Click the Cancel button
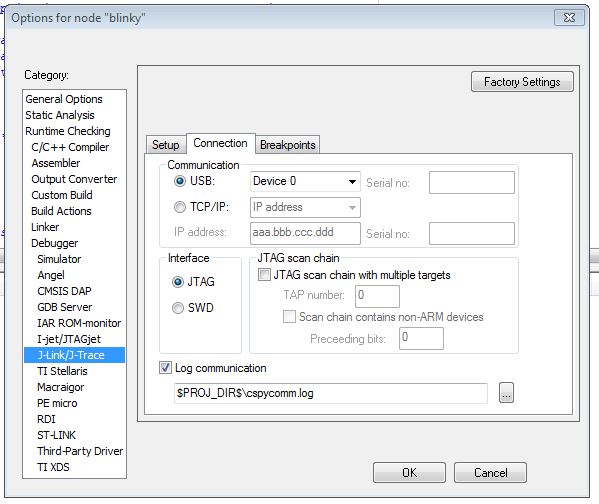The width and height of the screenshot is (599, 504). [491, 473]
